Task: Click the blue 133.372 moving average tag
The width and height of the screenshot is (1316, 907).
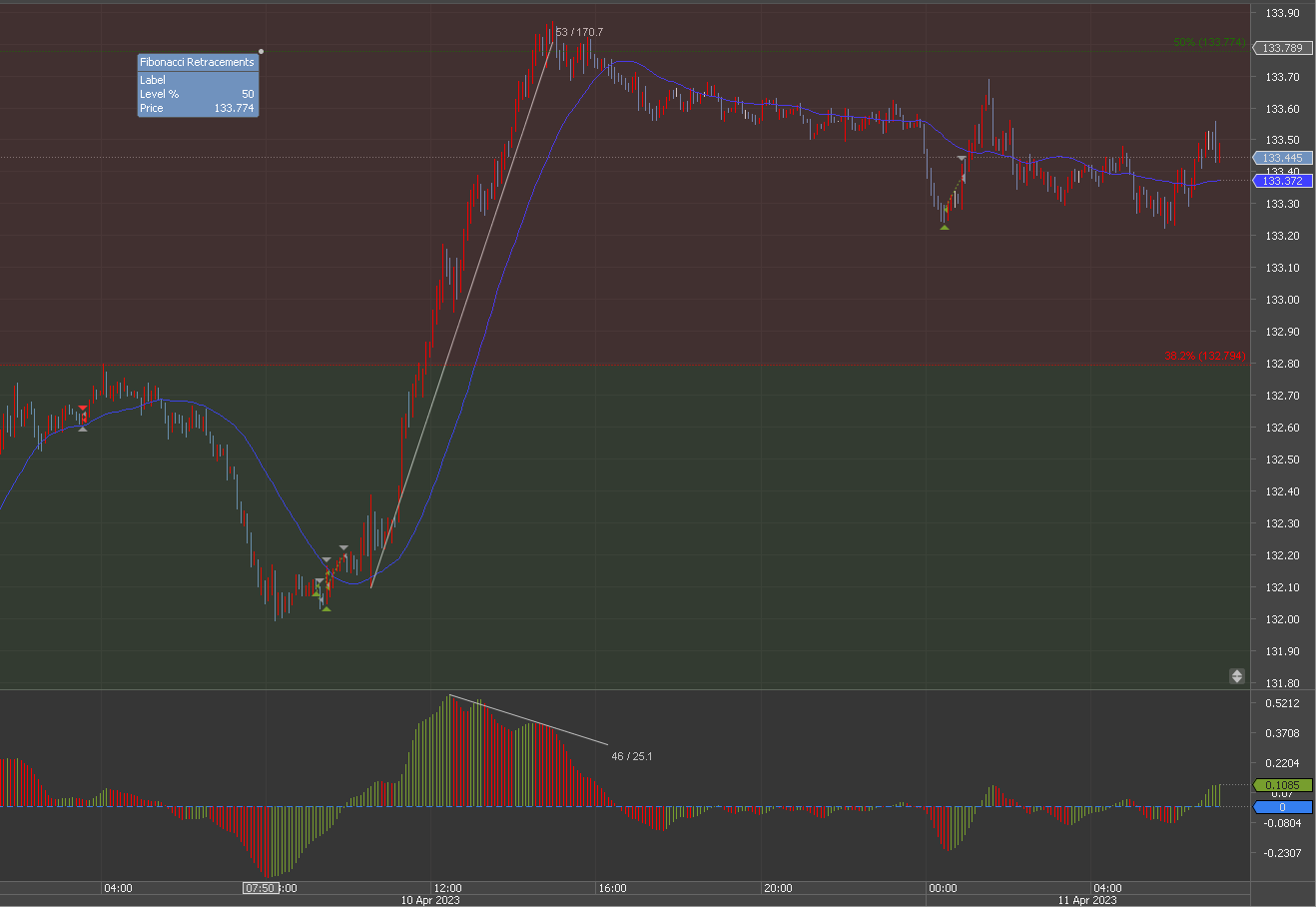Action: pos(1282,181)
